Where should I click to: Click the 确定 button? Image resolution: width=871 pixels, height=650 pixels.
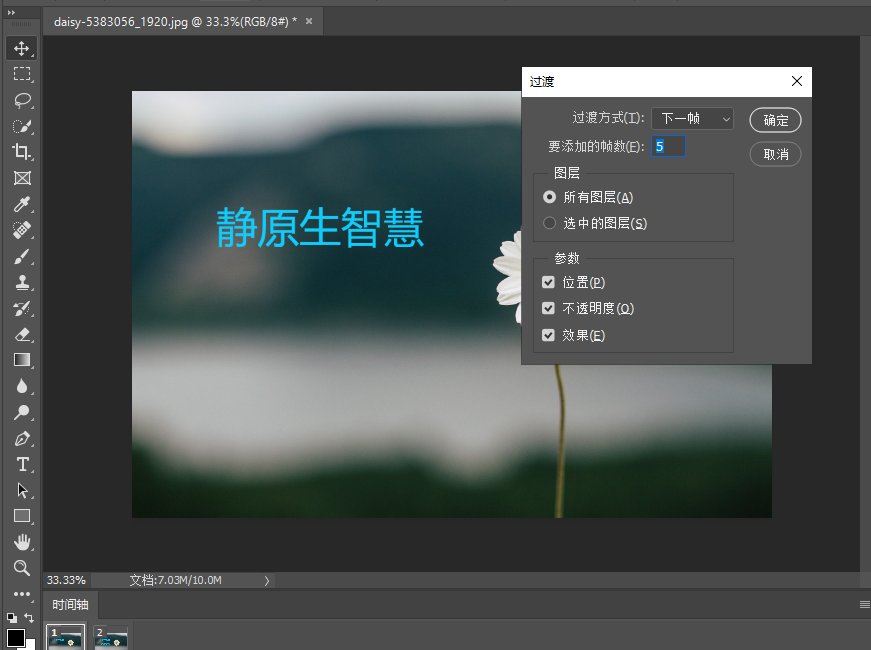coord(775,121)
